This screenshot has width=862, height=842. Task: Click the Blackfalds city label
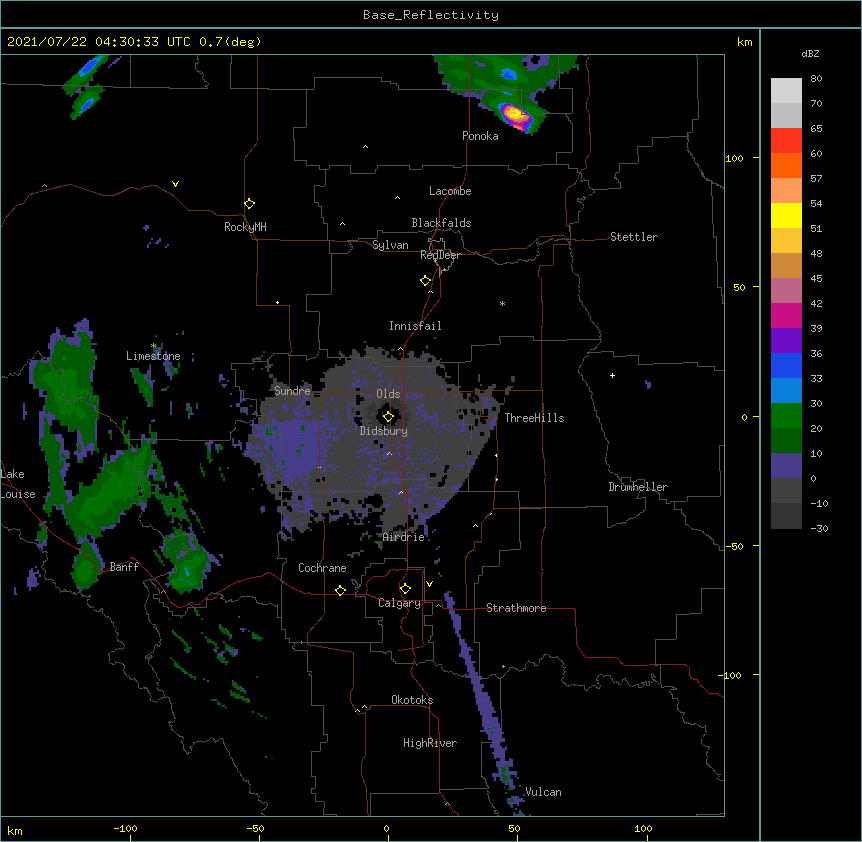[441, 223]
